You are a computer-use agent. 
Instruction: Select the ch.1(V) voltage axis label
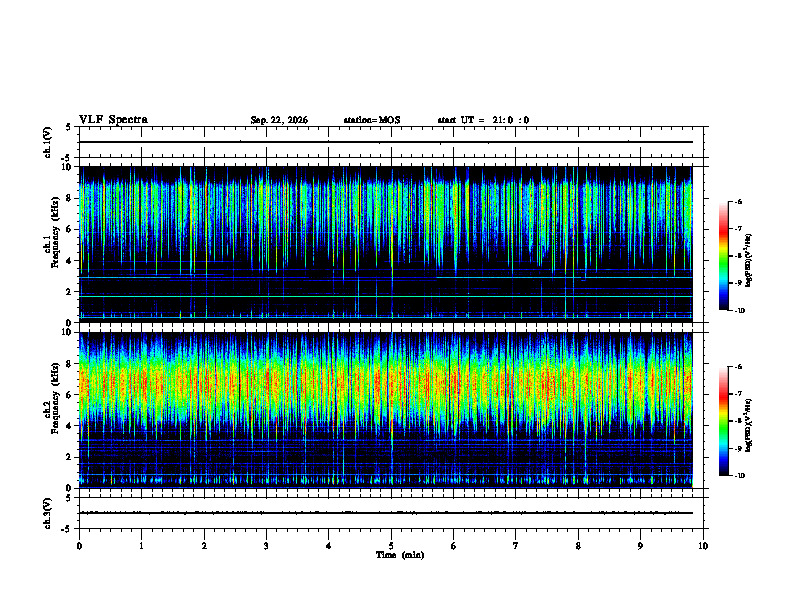[x=48, y=142]
